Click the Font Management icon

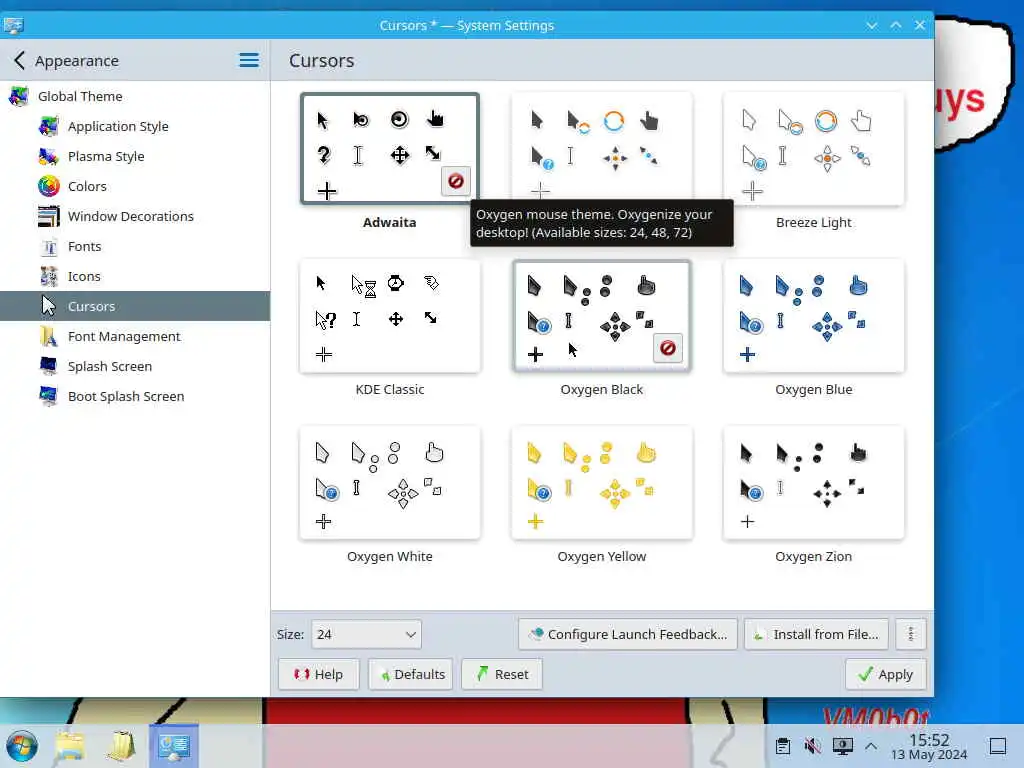[x=48, y=336]
